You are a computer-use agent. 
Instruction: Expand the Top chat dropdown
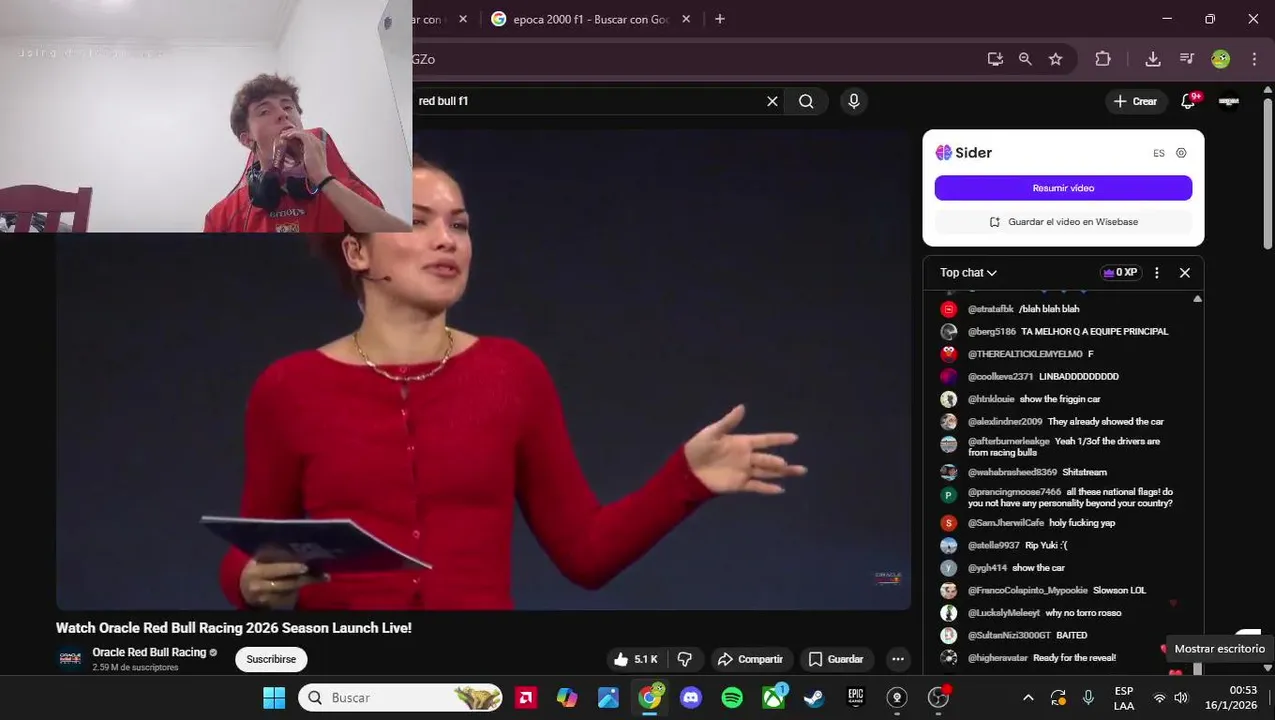(x=968, y=273)
